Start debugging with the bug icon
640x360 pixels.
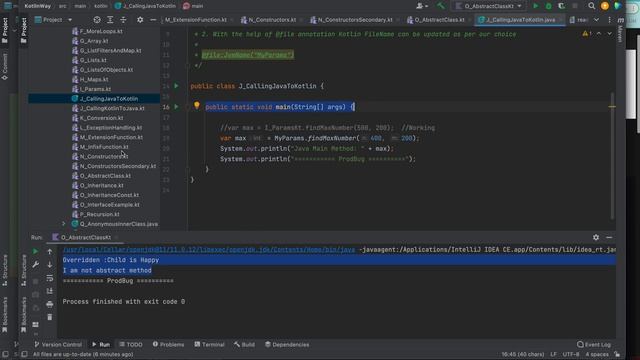(x=549, y=6)
